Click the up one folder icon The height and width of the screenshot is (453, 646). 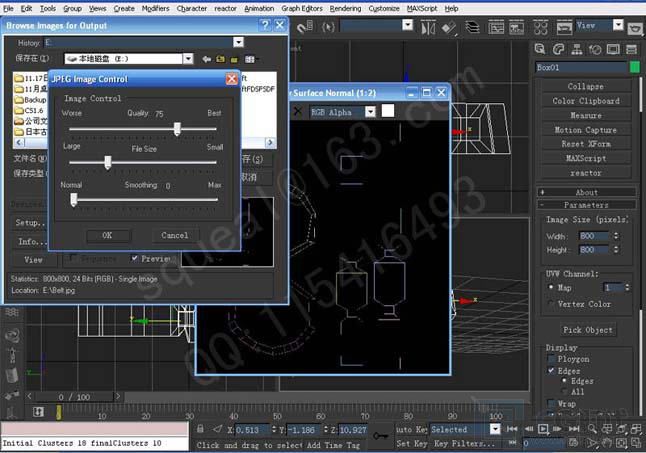point(220,59)
